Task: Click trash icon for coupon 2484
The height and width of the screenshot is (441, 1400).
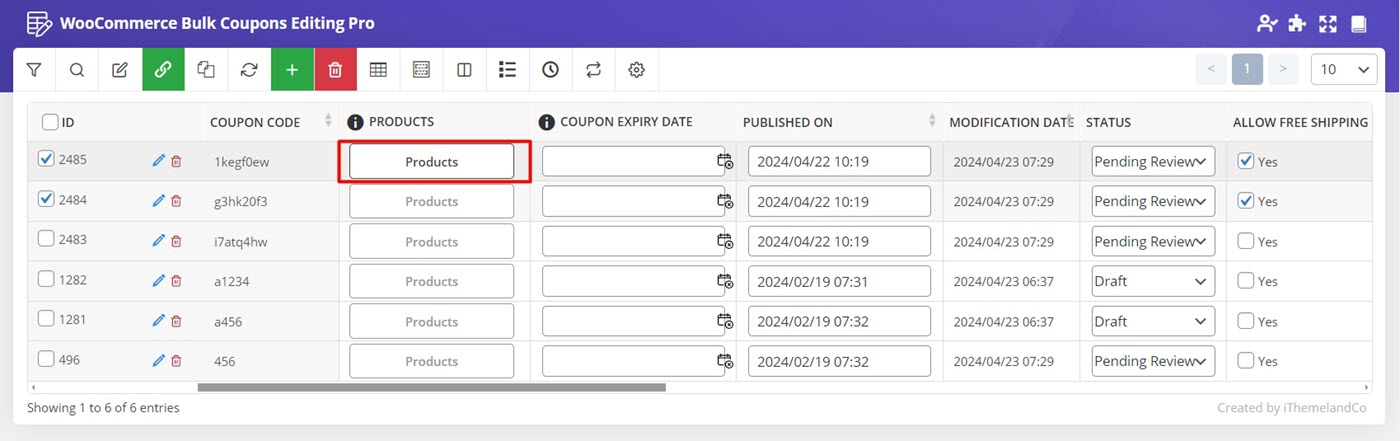Action: coord(177,201)
